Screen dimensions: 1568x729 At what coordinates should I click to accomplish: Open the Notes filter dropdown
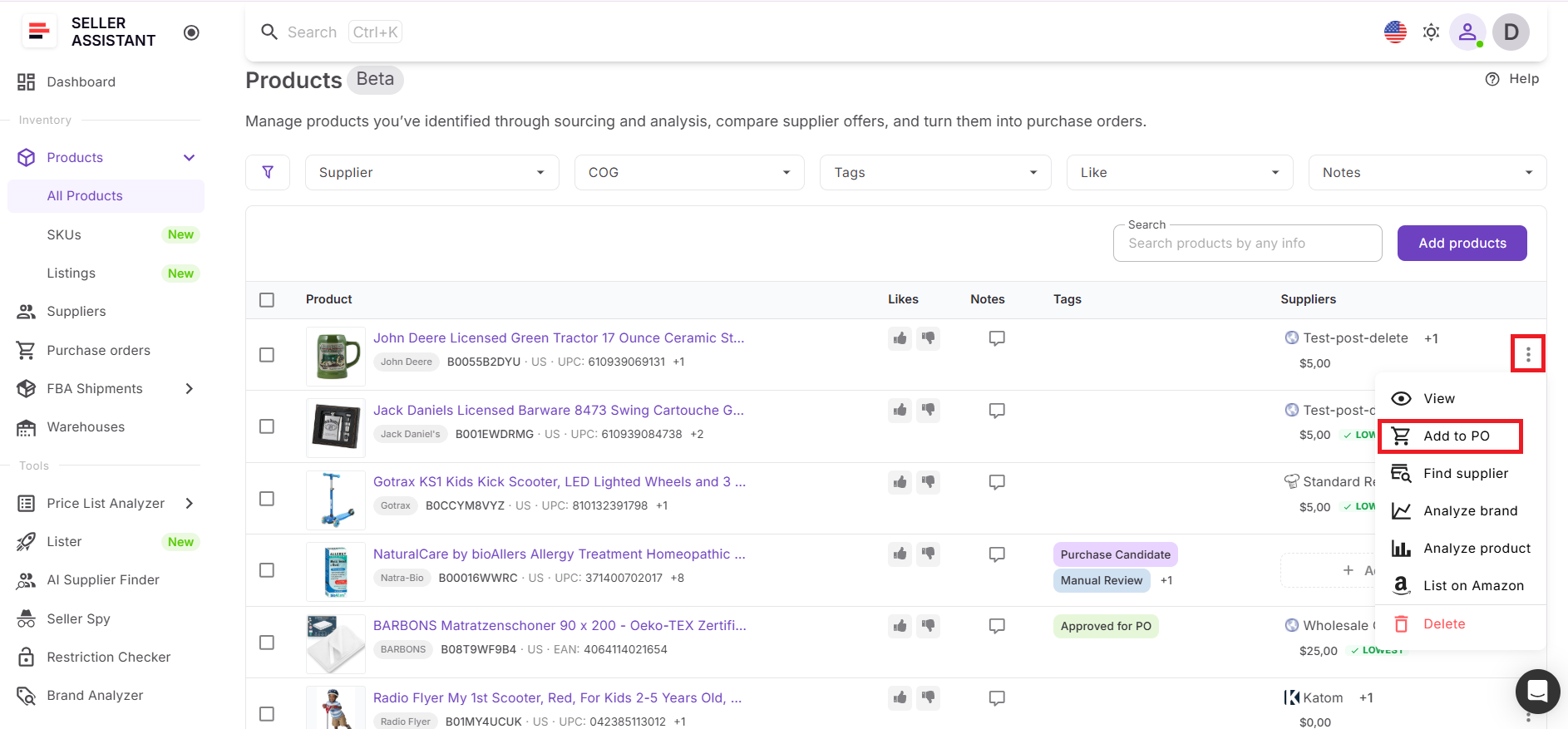(1427, 172)
